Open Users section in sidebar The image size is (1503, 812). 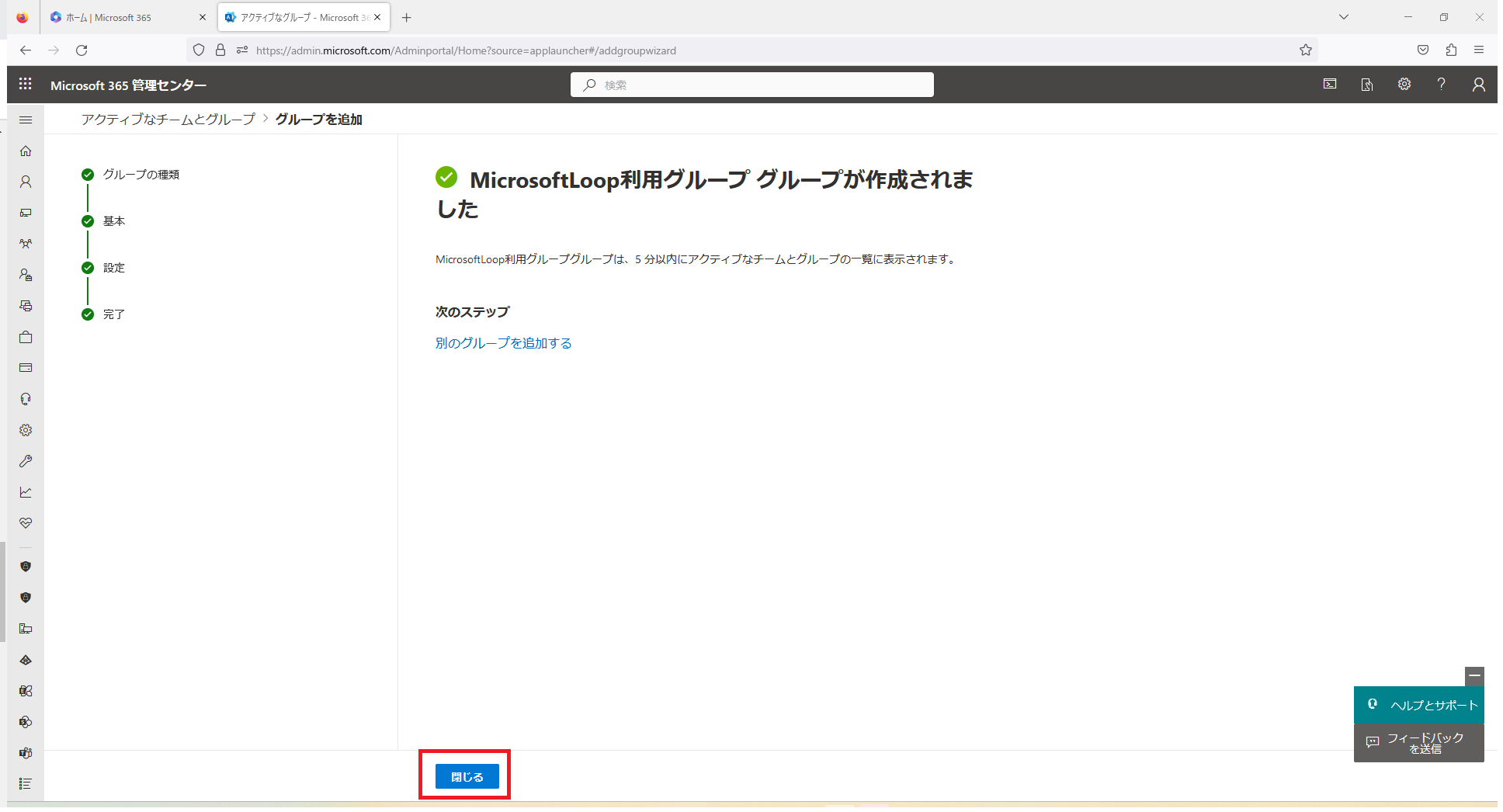click(26, 182)
